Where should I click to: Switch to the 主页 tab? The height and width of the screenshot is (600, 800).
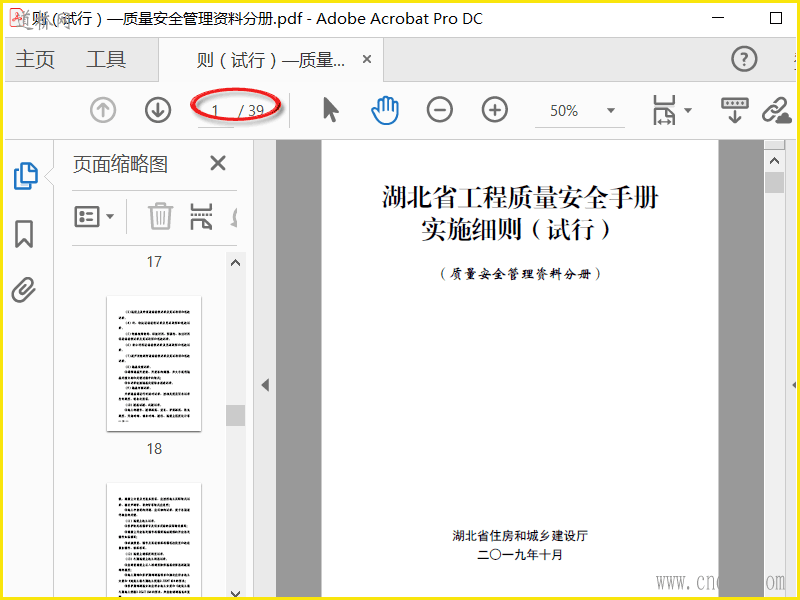[35, 59]
